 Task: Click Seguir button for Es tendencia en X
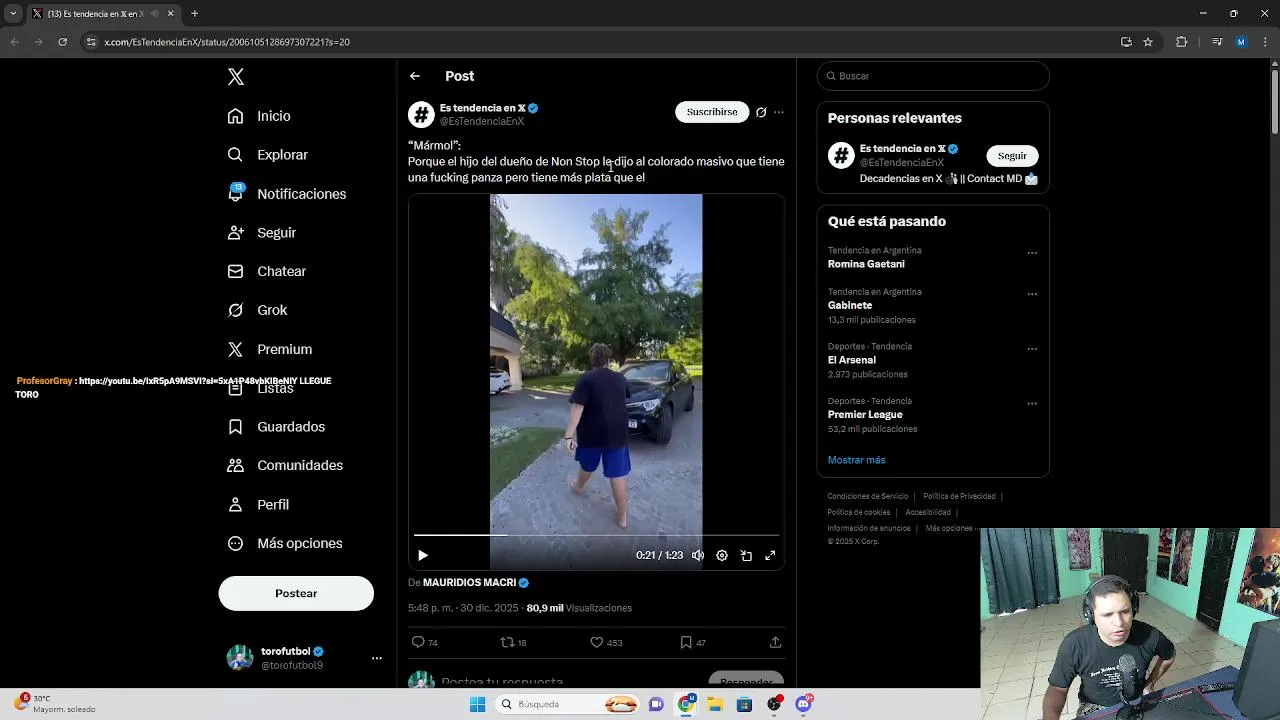tap(1012, 156)
